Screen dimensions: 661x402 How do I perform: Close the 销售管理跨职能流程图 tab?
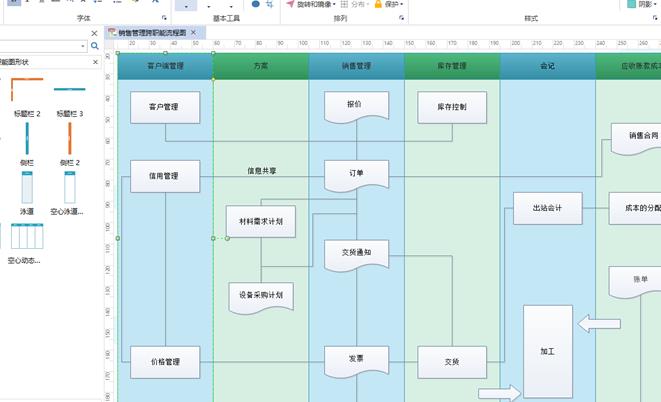(193, 32)
